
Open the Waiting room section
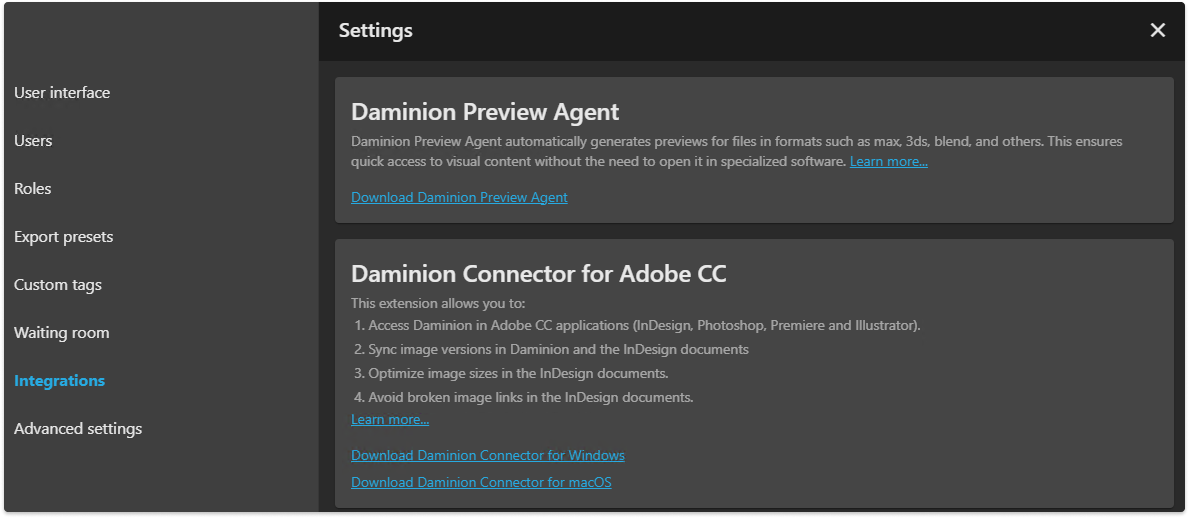pos(62,333)
